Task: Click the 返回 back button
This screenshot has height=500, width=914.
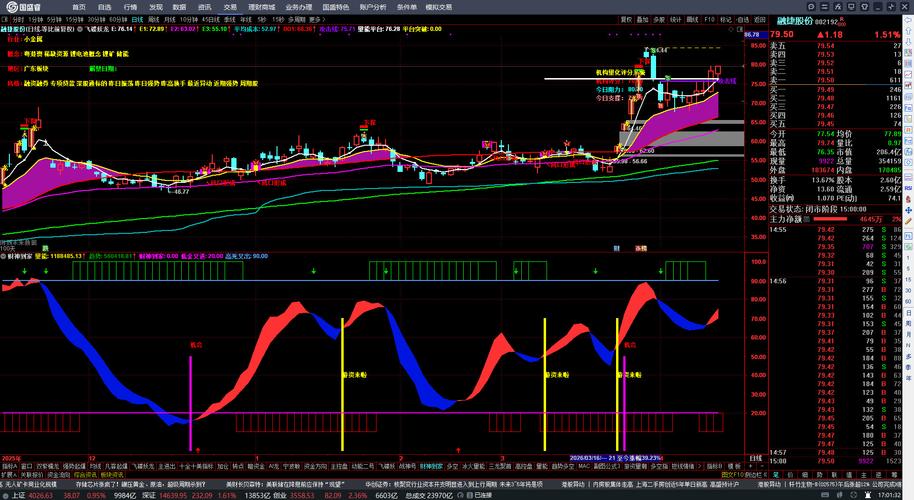Action: (x=760, y=19)
